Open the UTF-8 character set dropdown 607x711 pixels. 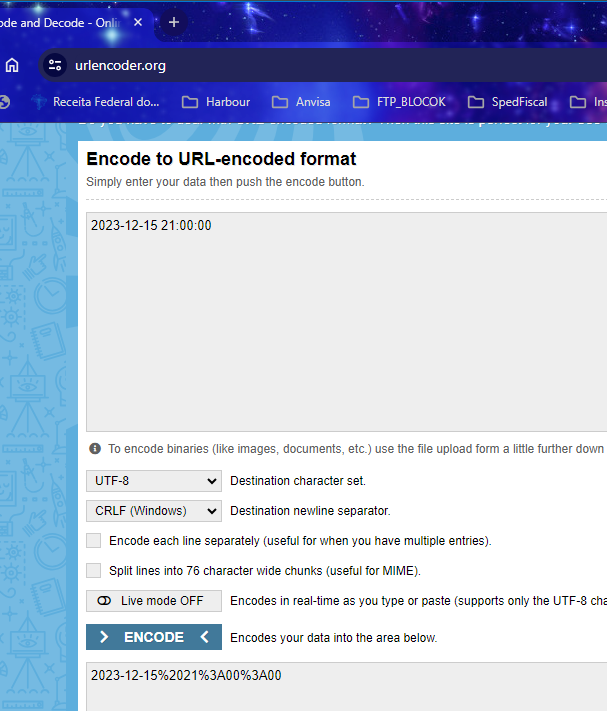[x=154, y=481]
